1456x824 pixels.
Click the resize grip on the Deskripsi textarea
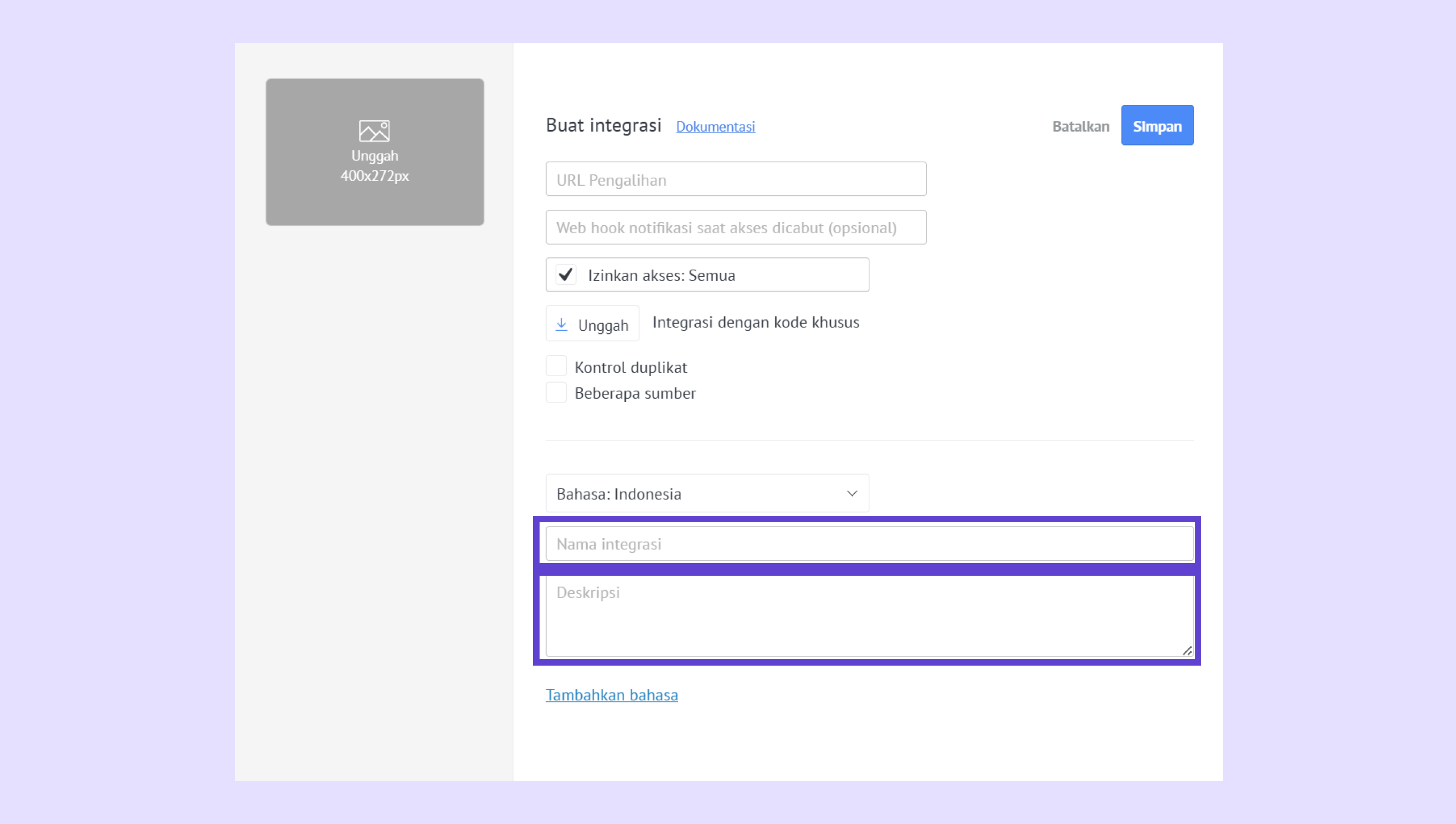pyautogui.click(x=1187, y=651)
